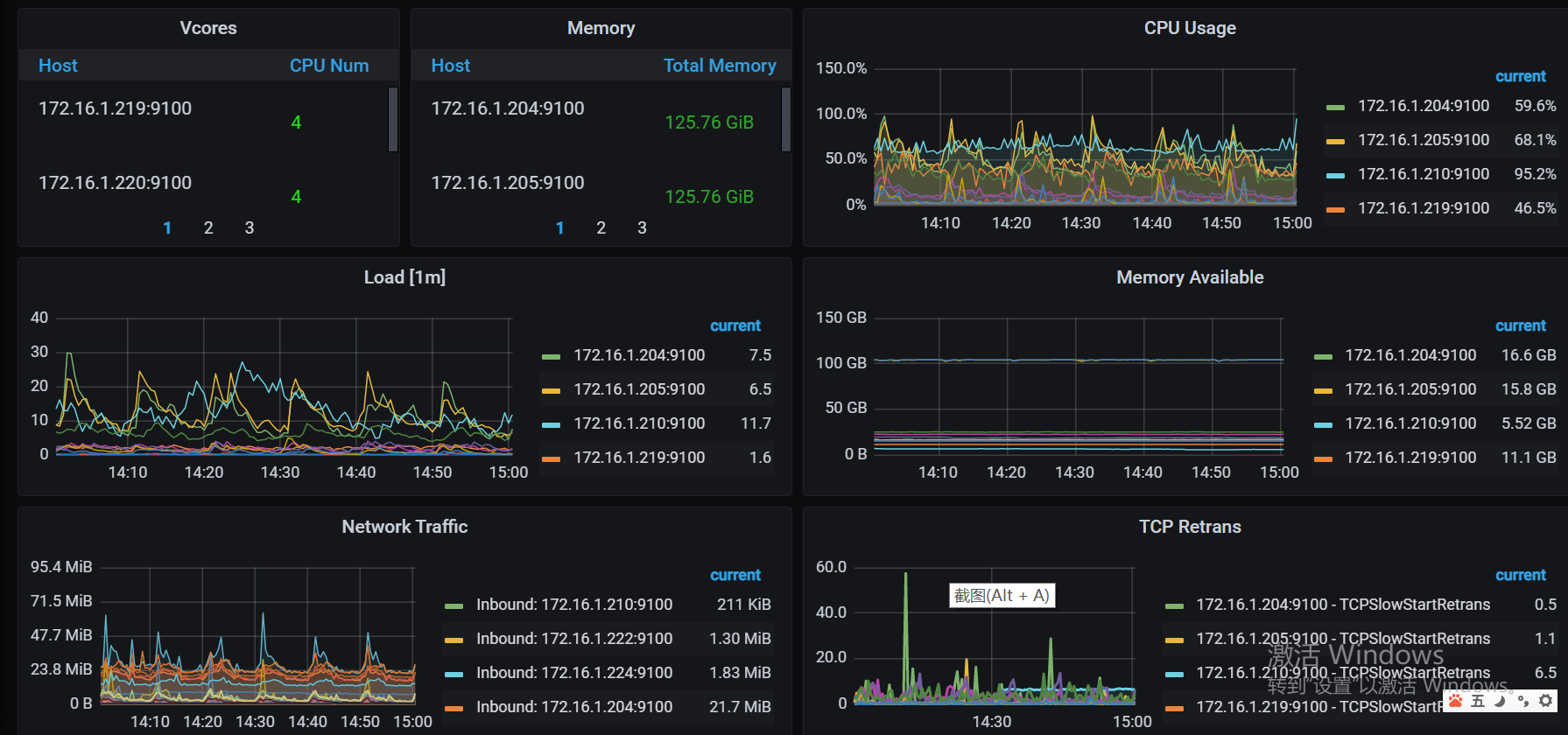The image size is (1568, 735).
Task: Click green swatch for 172.16.1.204:9100 in CPU Usage legend
Action: click(x=1335, y=107)
